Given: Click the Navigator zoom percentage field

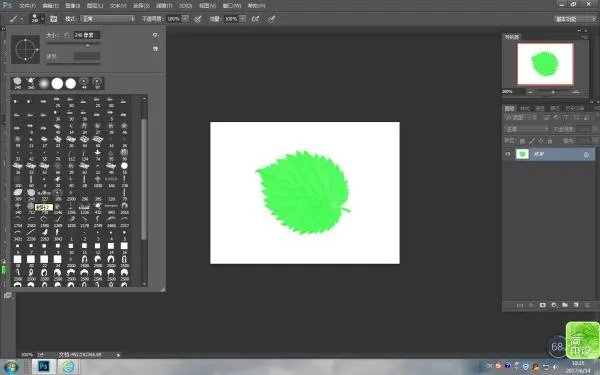Looking at the screenshot, I should (513, 92).
